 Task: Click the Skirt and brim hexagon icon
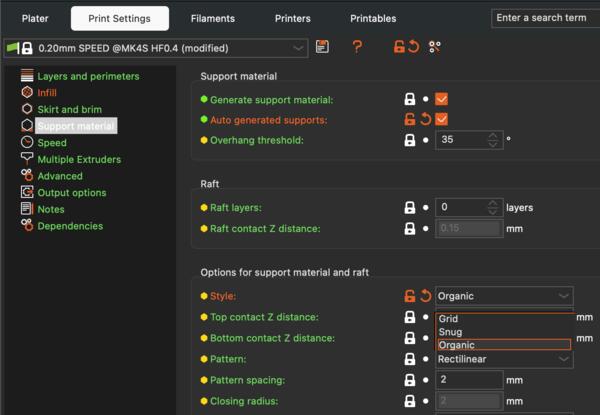coord(27,109)
